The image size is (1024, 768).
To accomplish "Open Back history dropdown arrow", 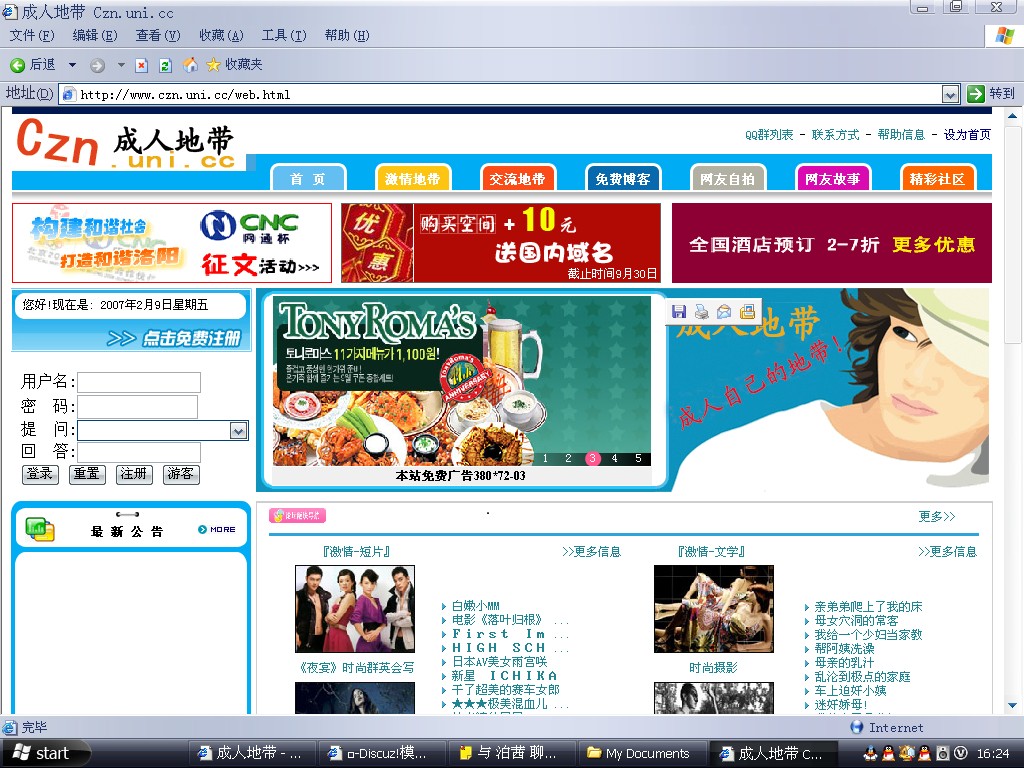I will pyautogui.click(x=72, y=65).
